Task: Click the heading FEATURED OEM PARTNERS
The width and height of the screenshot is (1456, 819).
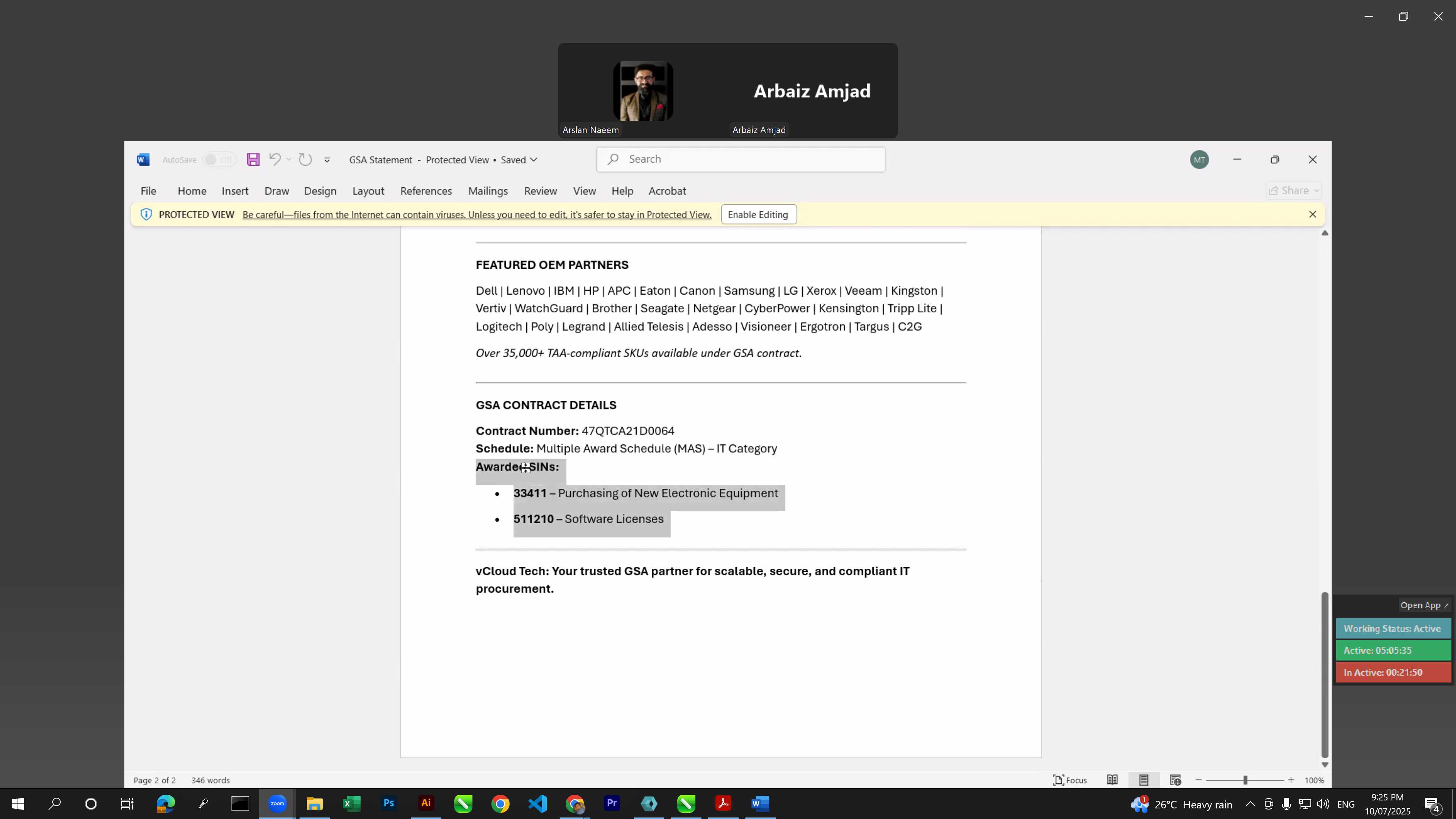Action: 552,265
